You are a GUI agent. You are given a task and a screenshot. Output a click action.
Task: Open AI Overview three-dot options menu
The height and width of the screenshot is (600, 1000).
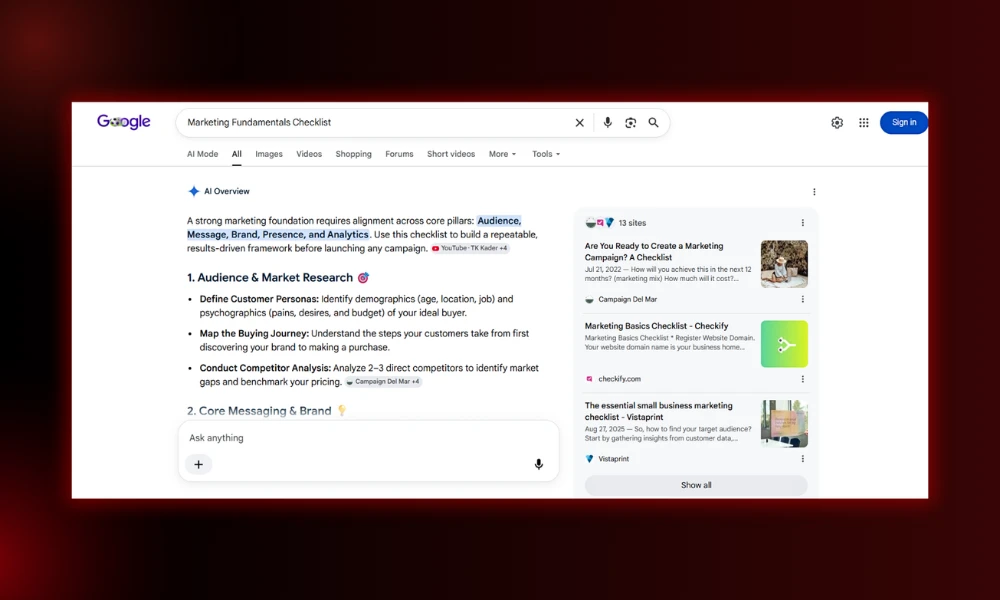(x=814, y=192)
